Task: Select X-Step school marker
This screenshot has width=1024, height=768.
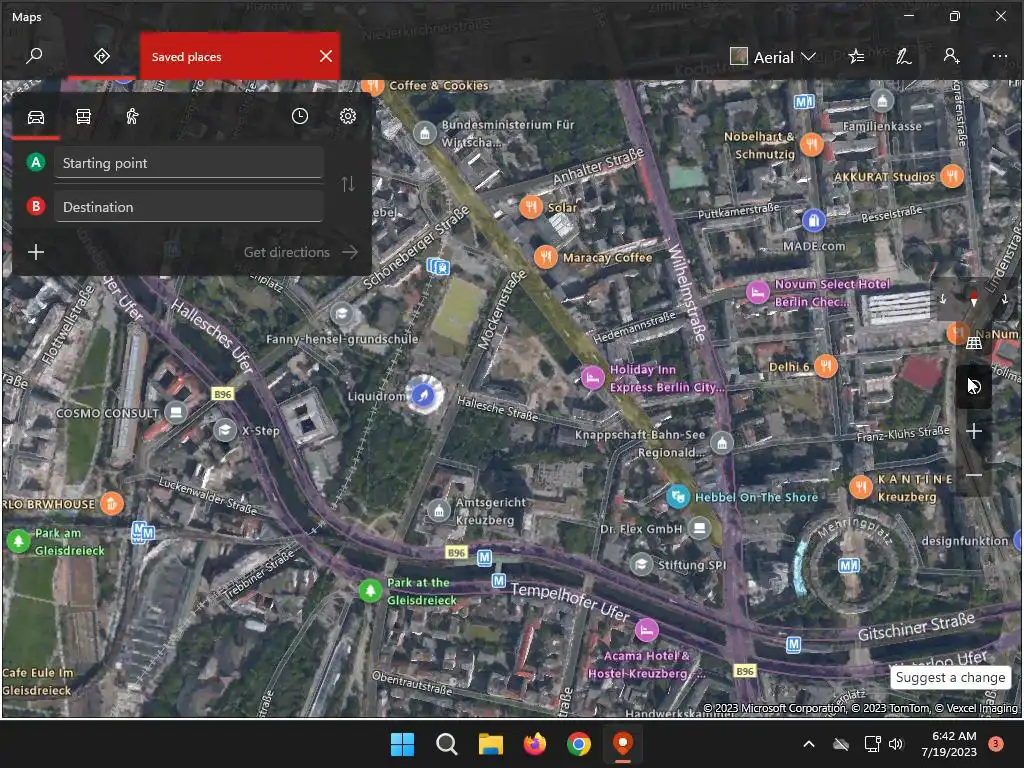Action: 225,430
